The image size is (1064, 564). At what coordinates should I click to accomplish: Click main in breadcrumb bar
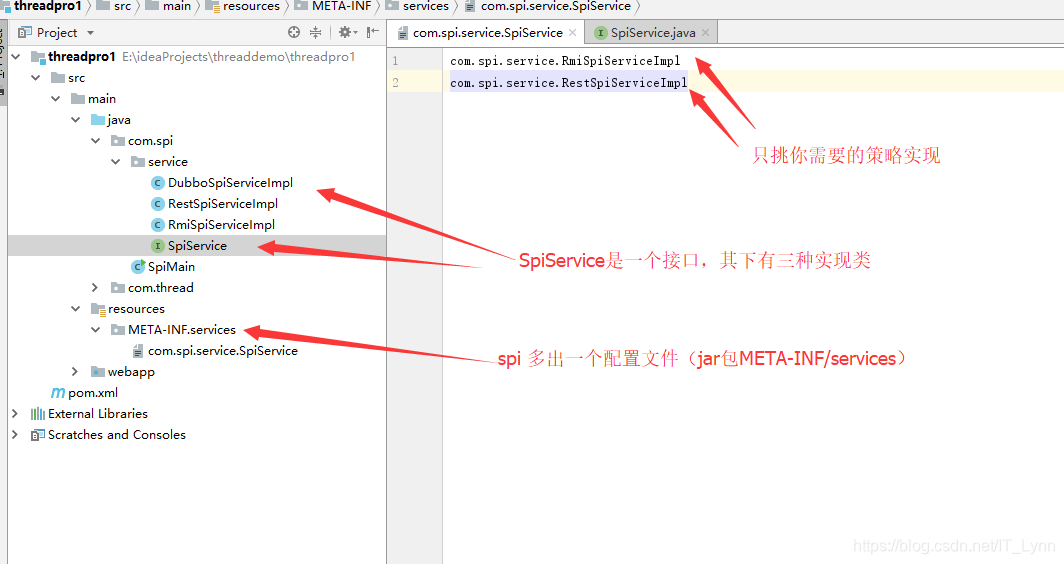coord(176,6)
